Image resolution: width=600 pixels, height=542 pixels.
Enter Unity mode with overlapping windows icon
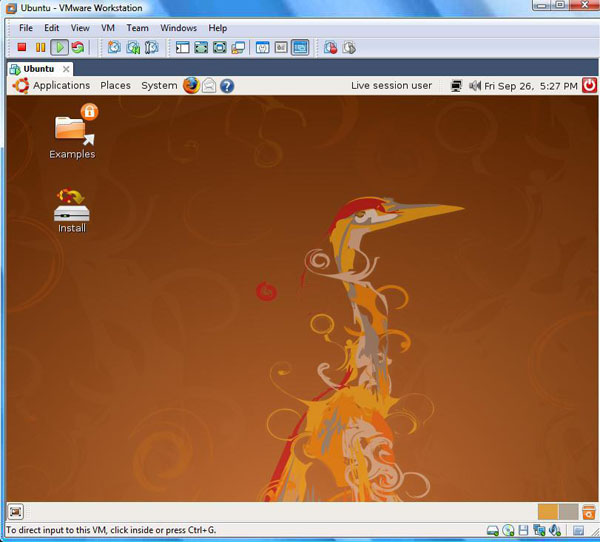coord(238,47)
